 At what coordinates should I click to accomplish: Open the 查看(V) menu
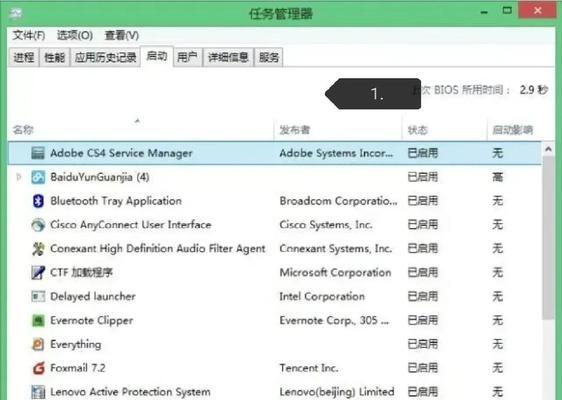coord(122,35)
